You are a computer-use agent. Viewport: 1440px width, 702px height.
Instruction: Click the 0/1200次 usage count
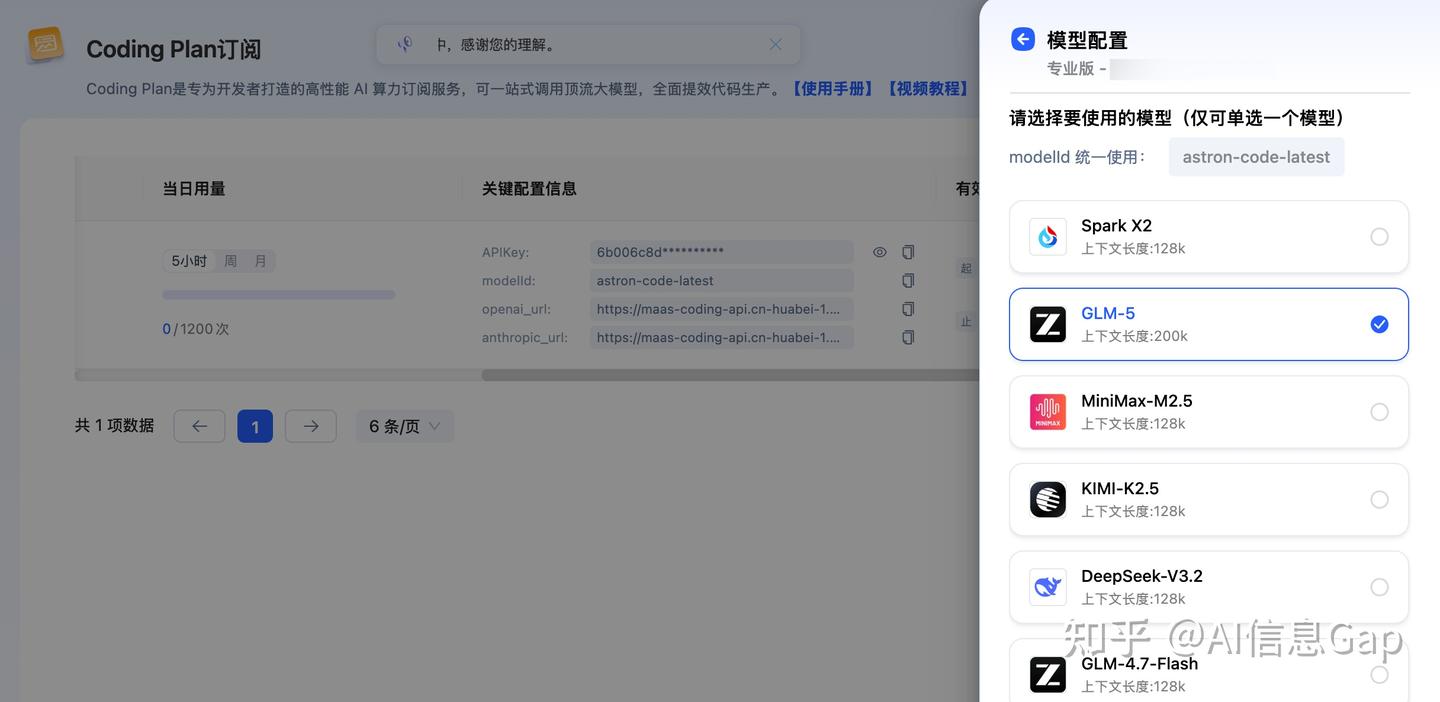click(196, 329)
